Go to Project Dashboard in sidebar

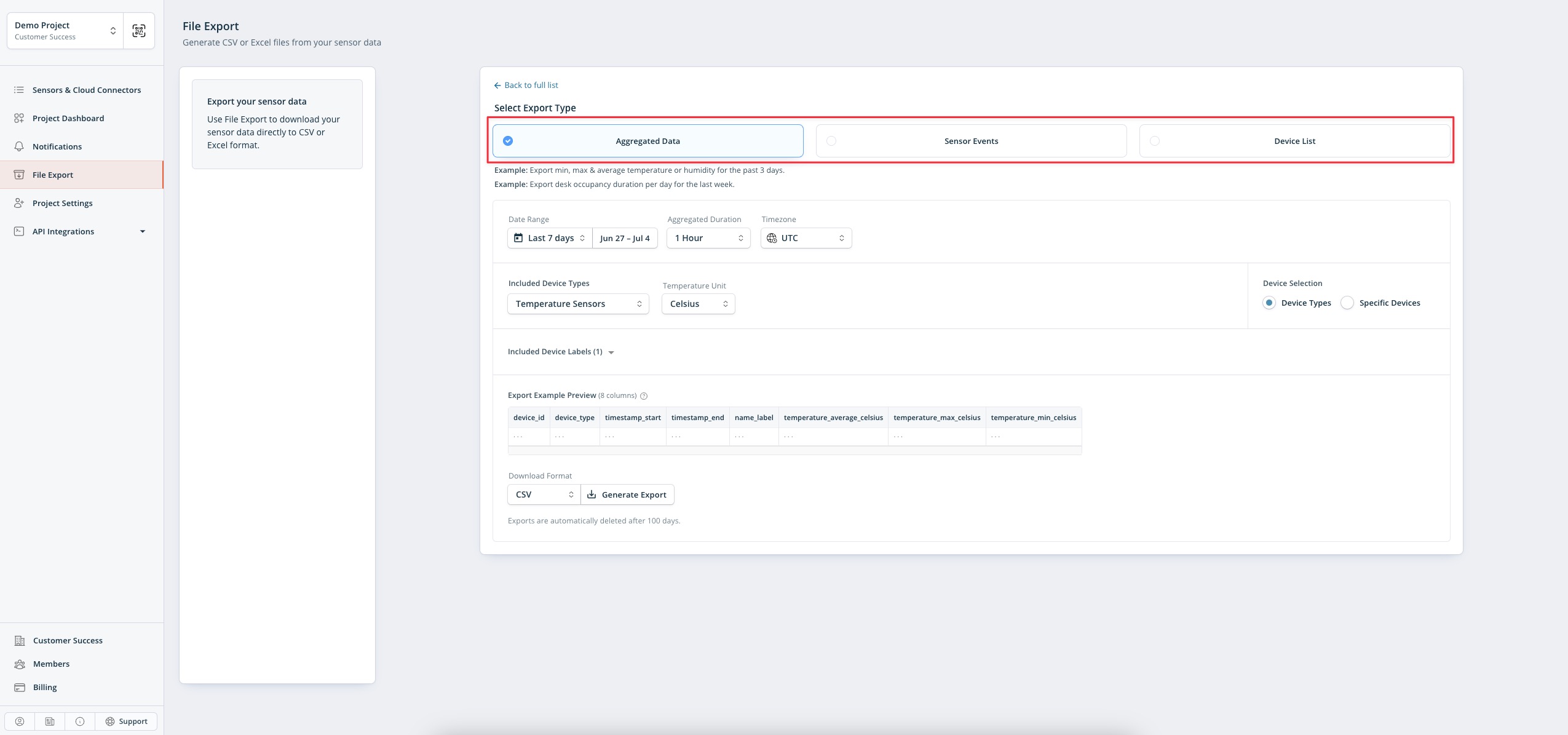(68, 118)
